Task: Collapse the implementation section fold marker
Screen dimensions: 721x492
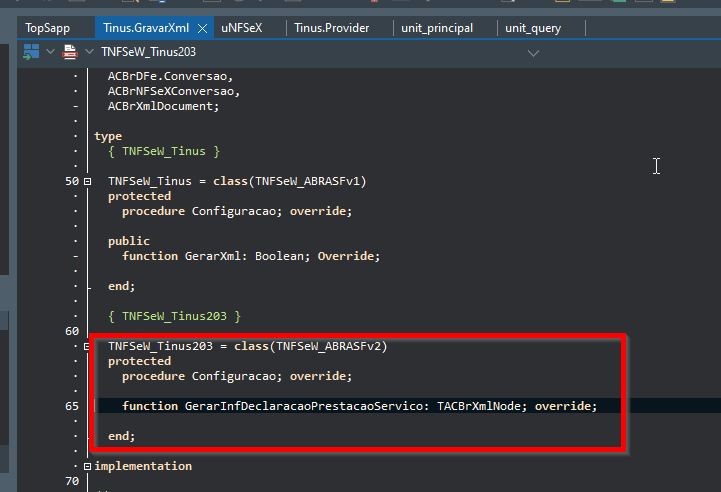Action: [x=87, y=466]
